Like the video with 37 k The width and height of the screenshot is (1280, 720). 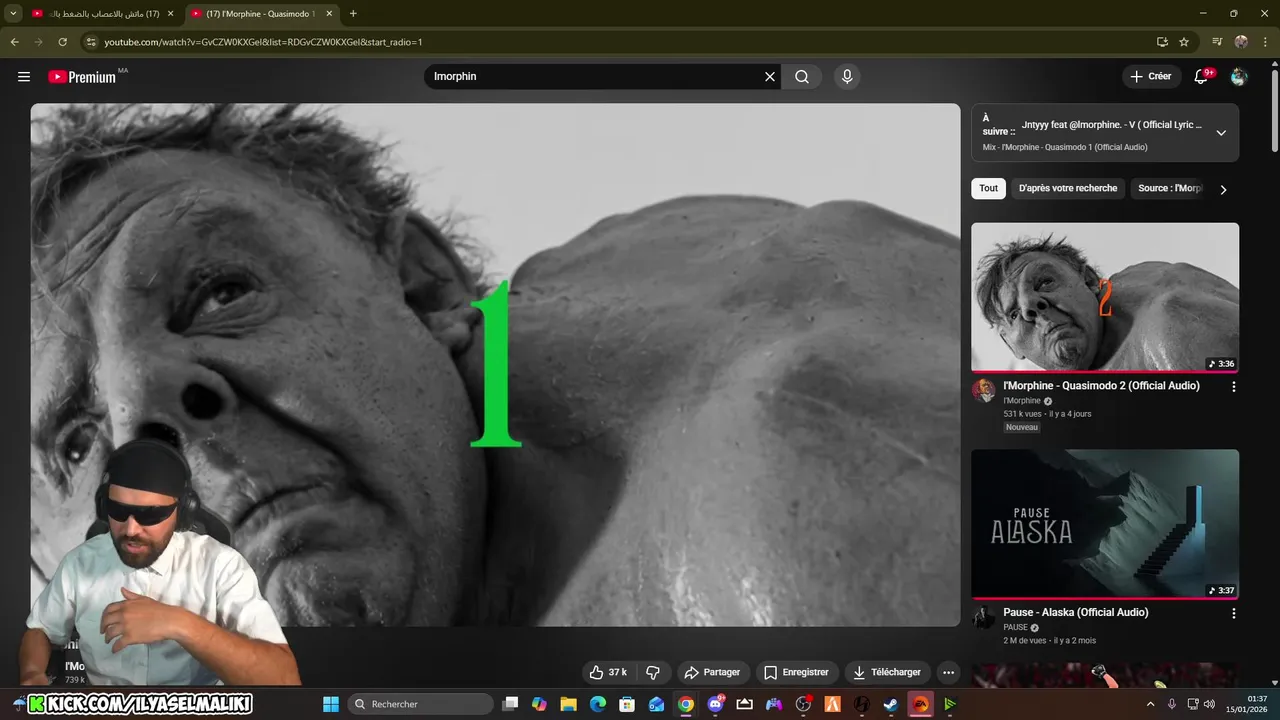[x=608, y=672]
